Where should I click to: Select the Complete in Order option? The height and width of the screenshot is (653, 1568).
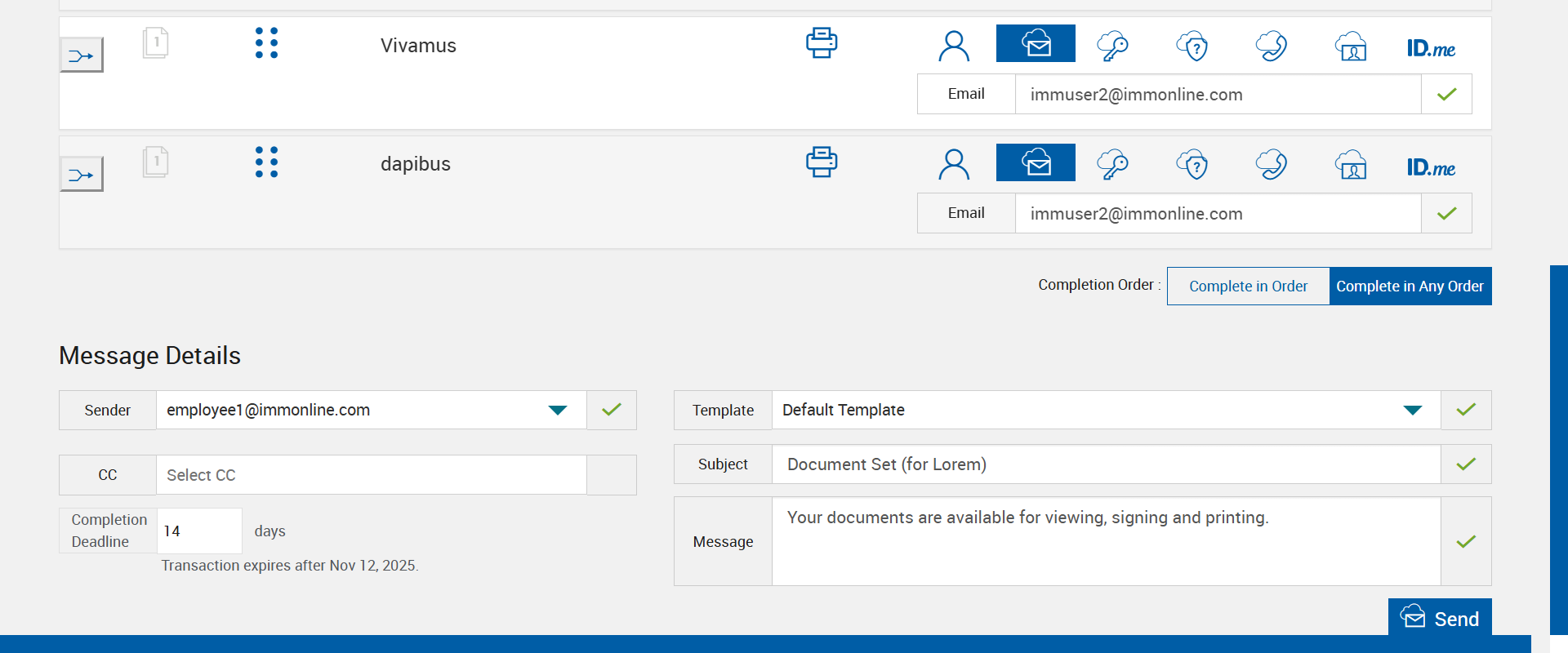[x=1248, y=287]
